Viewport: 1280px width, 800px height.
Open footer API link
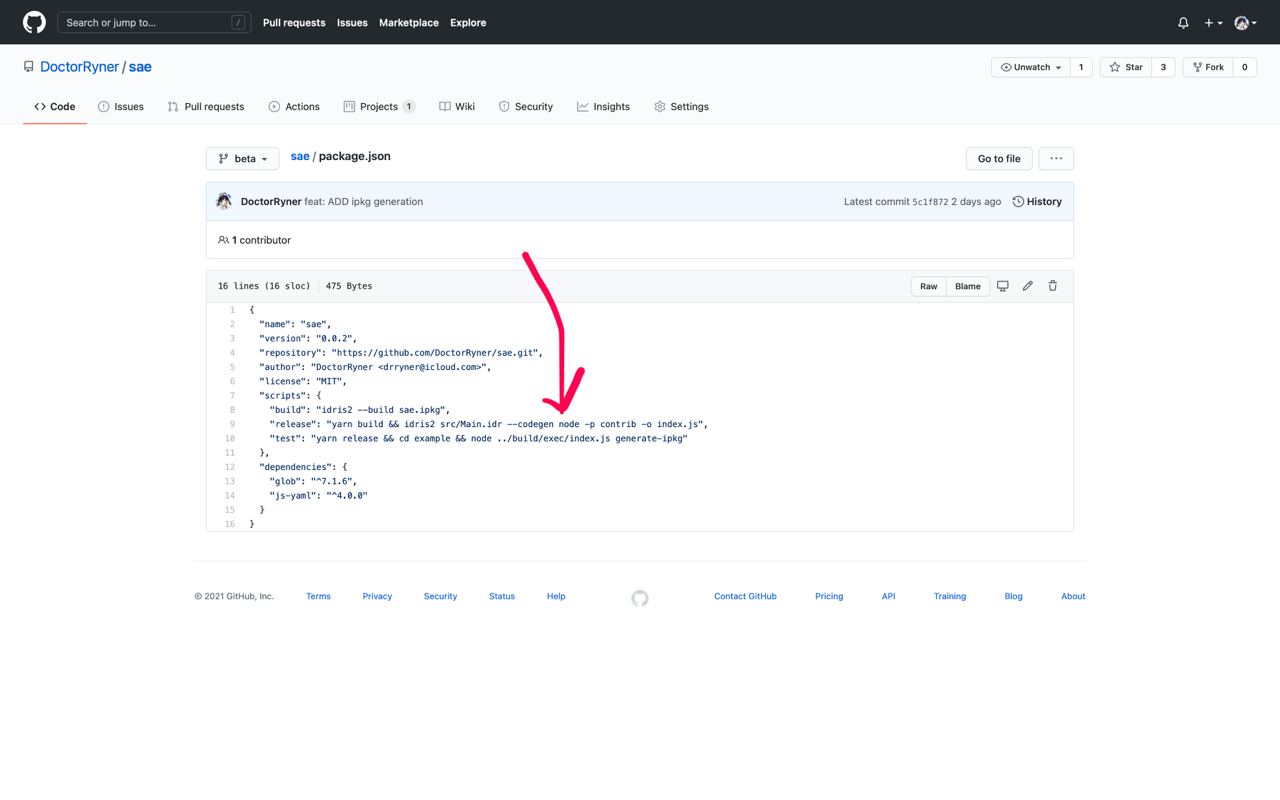click(x=888, y=596)
